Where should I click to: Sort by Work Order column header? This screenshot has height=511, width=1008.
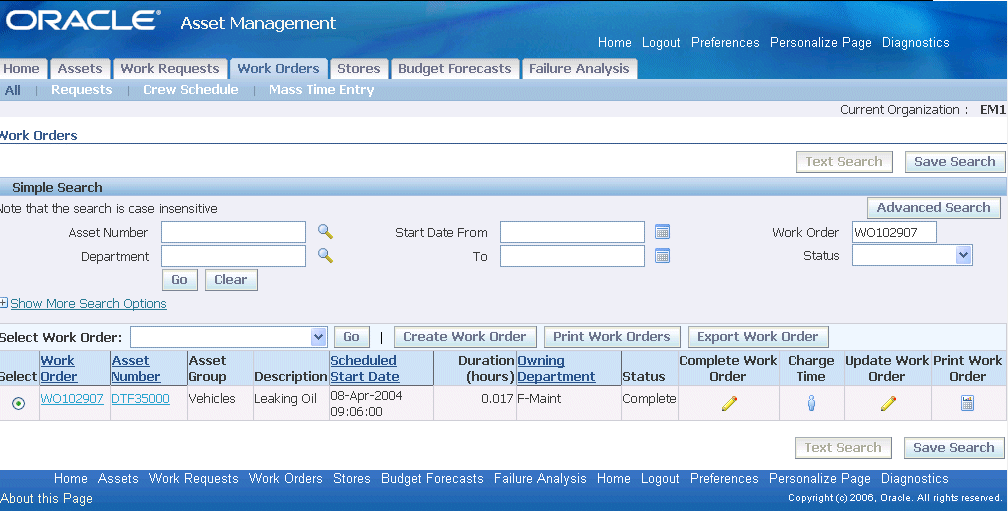pos(58,368)
